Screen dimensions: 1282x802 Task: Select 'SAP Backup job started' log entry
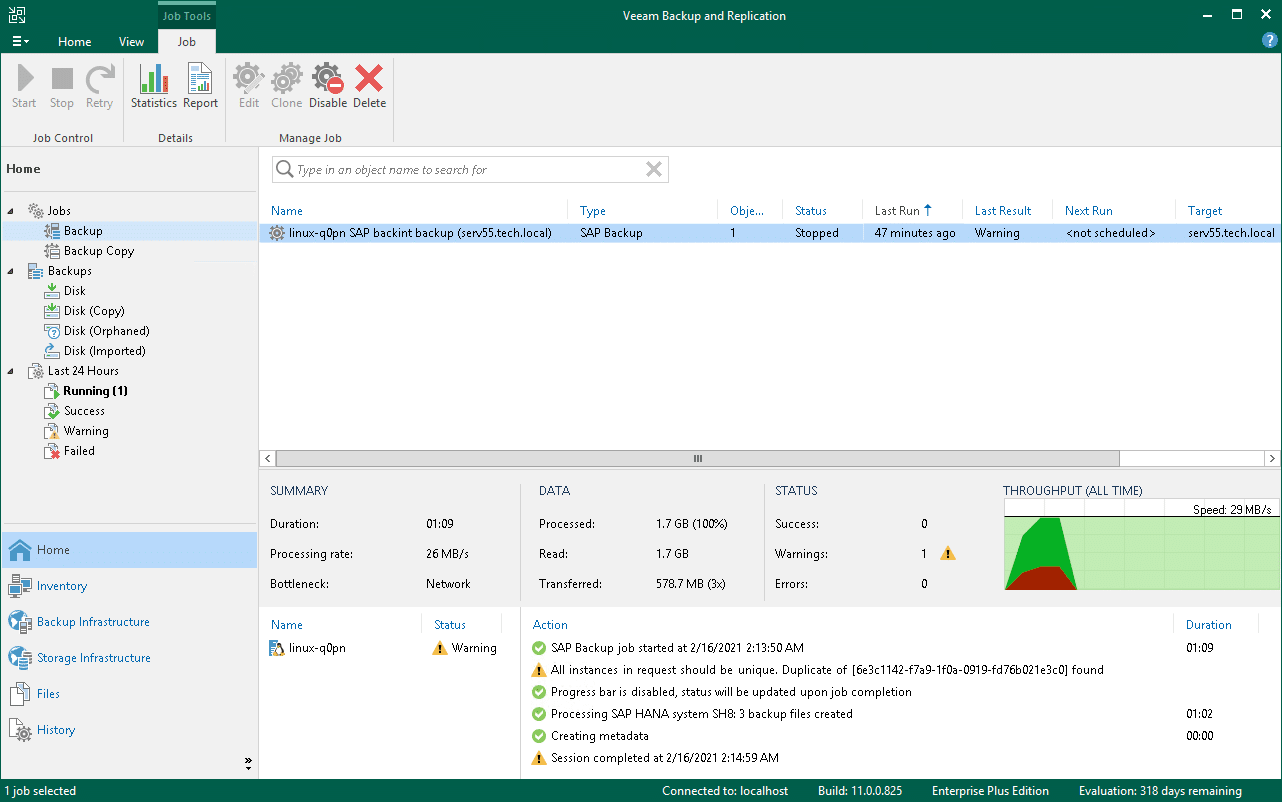point(677,648)
